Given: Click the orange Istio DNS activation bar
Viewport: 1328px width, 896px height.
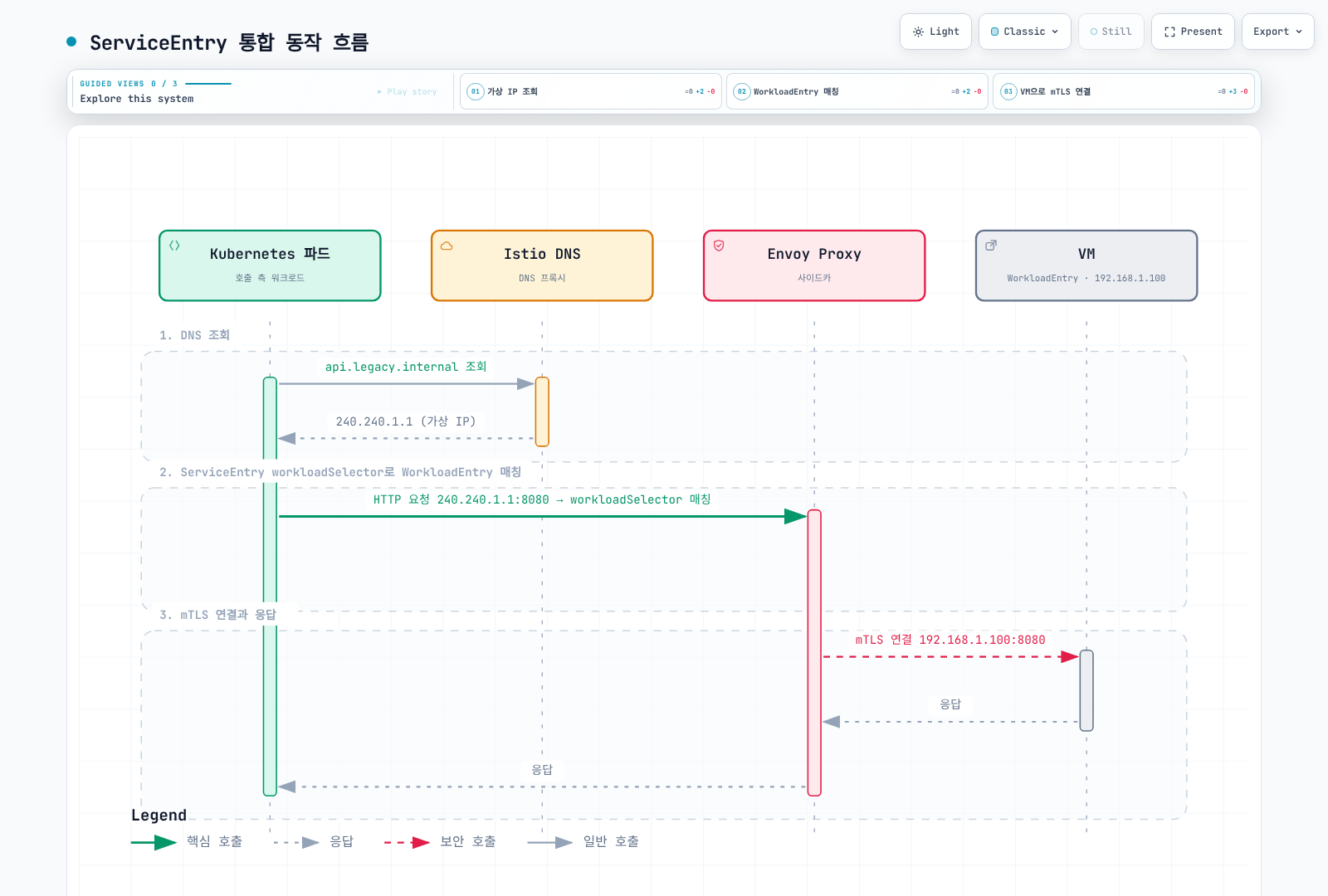Looking at the screenshot, I should (x=542, y=411).
